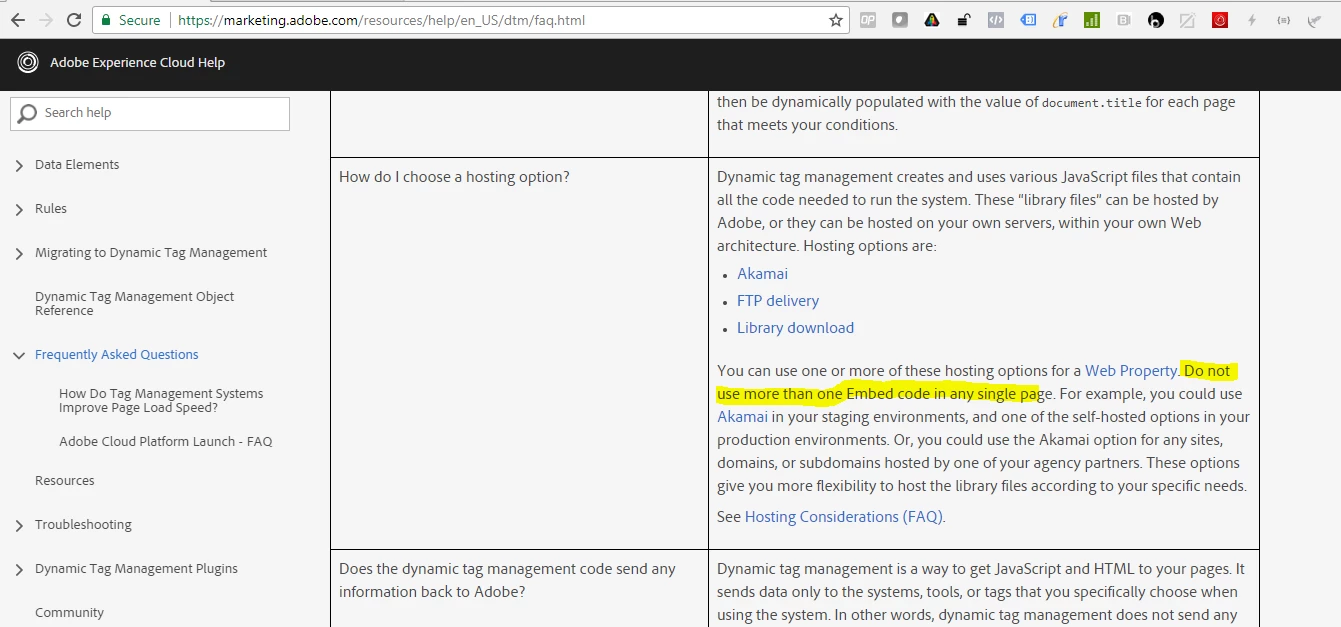Focus the Search help field
The width and height of the screenshot is (1341, 627).
(150, 114)
